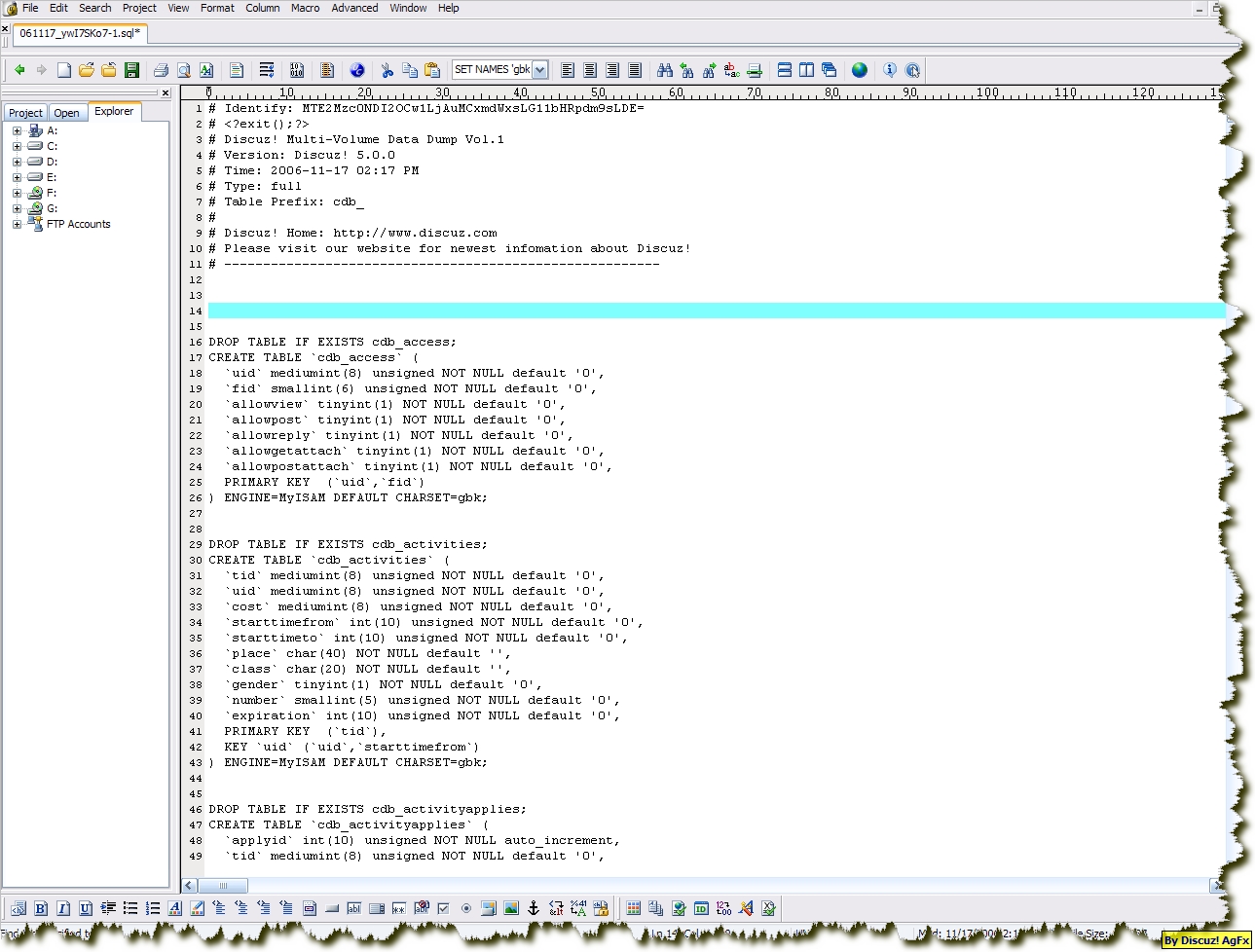Select FTP Accounts label in tree

coord(79,224)
